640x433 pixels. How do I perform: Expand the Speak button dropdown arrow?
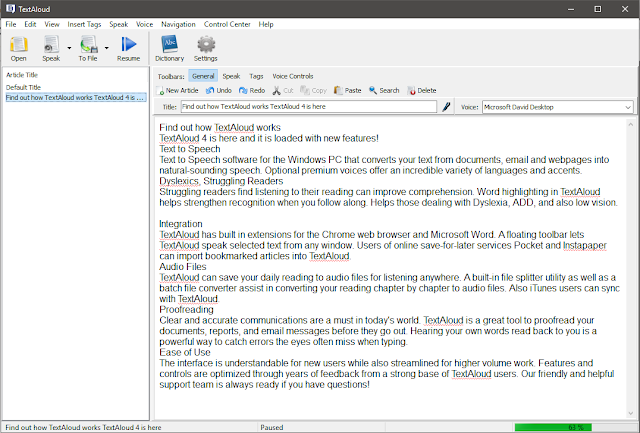click(x=69, y=48)
